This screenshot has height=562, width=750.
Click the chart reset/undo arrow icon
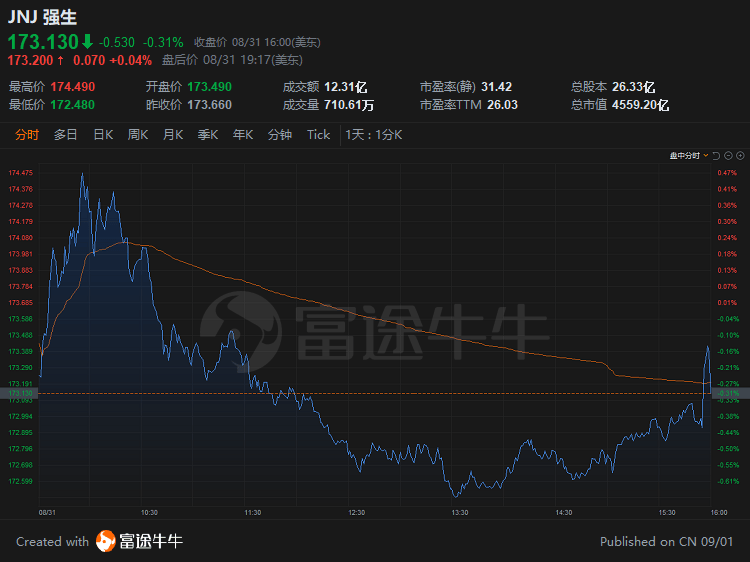coord(716,155)
